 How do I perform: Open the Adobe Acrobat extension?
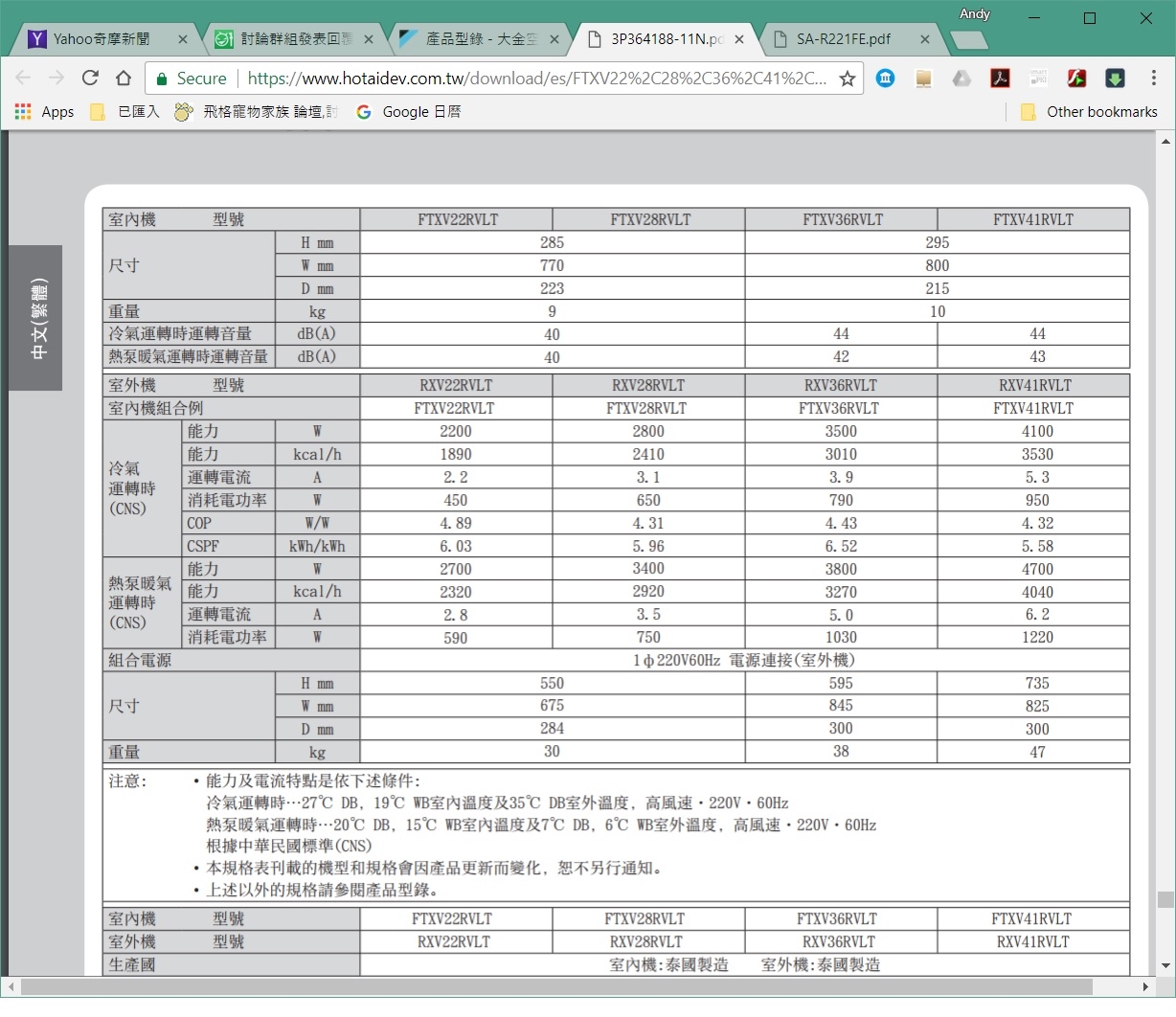(1000, 79)
